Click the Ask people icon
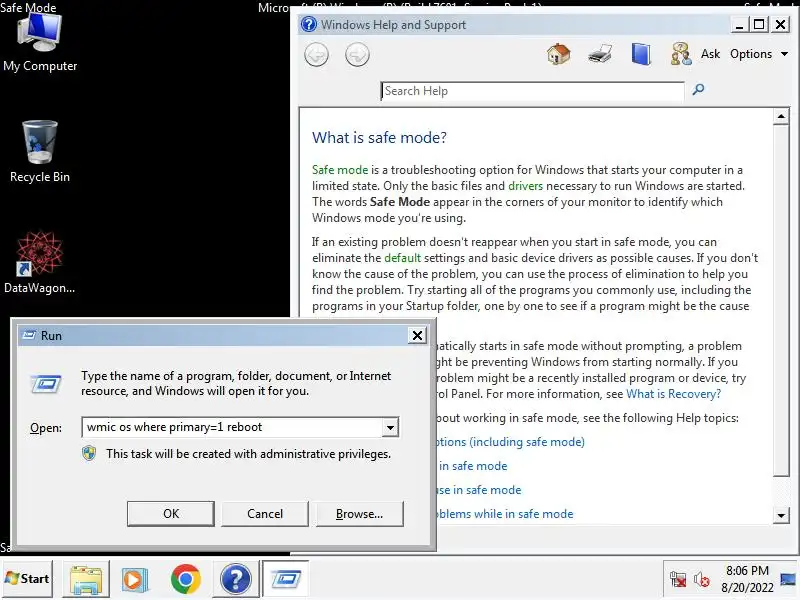This screenshot has height=600, width=800. point(681,54)
